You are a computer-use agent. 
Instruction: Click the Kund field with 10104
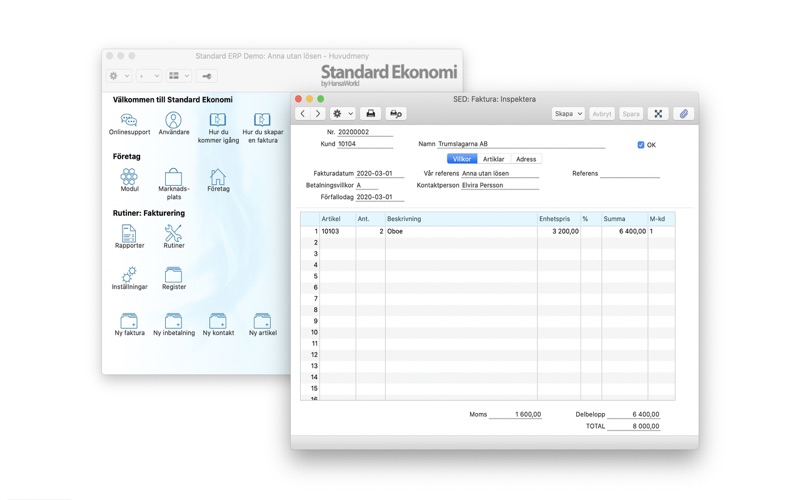tap(365, 144)
